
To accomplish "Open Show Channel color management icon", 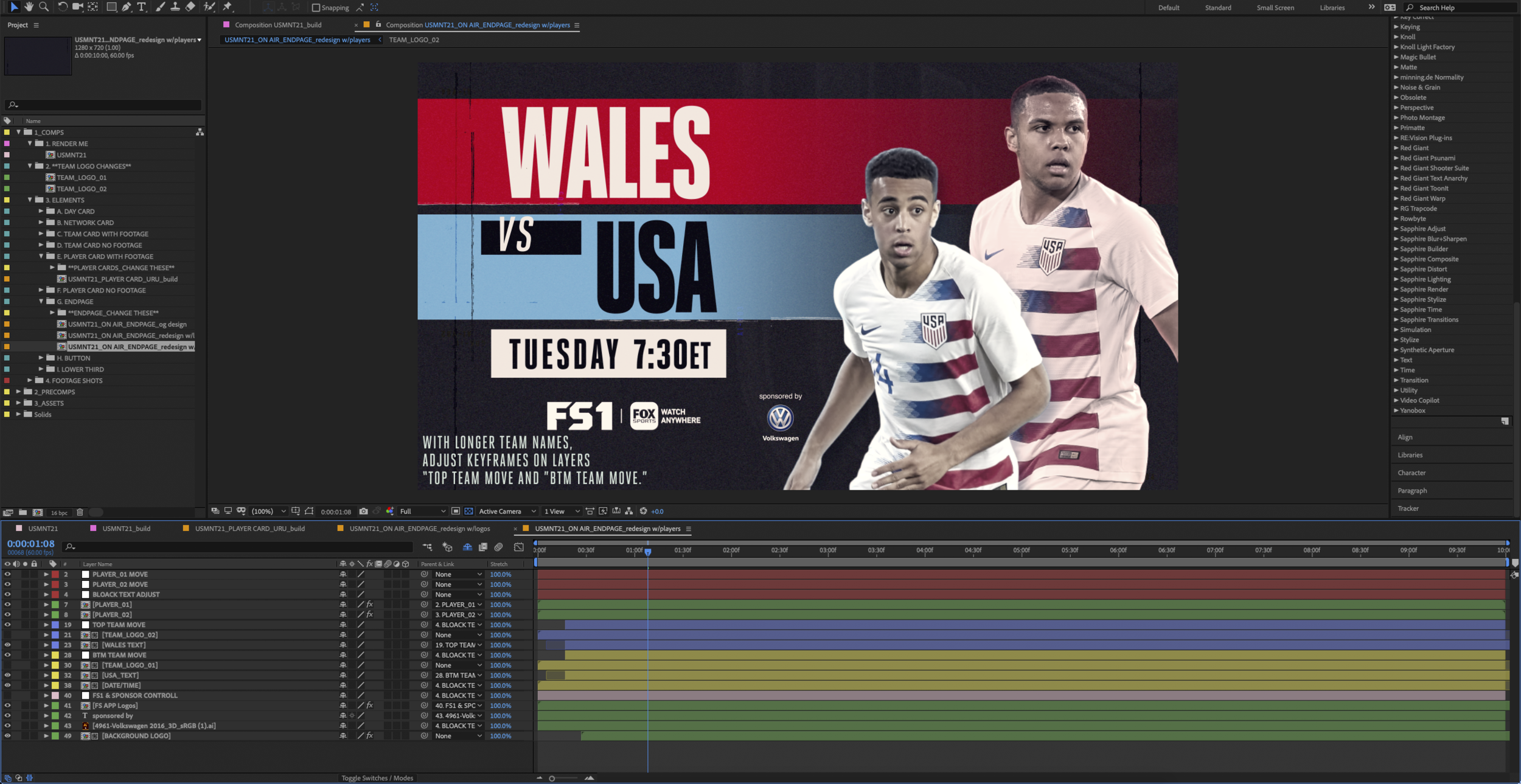I will point(390,512).
